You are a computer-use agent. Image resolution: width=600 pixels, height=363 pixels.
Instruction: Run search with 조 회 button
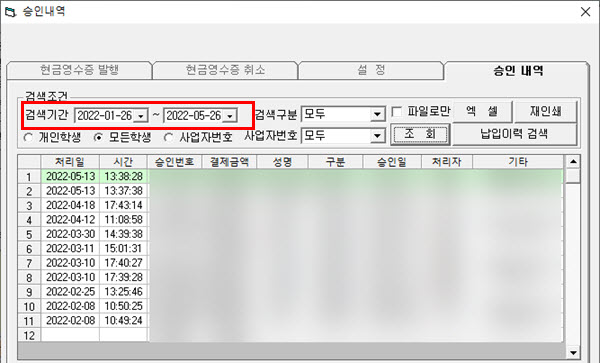[420, 135]
